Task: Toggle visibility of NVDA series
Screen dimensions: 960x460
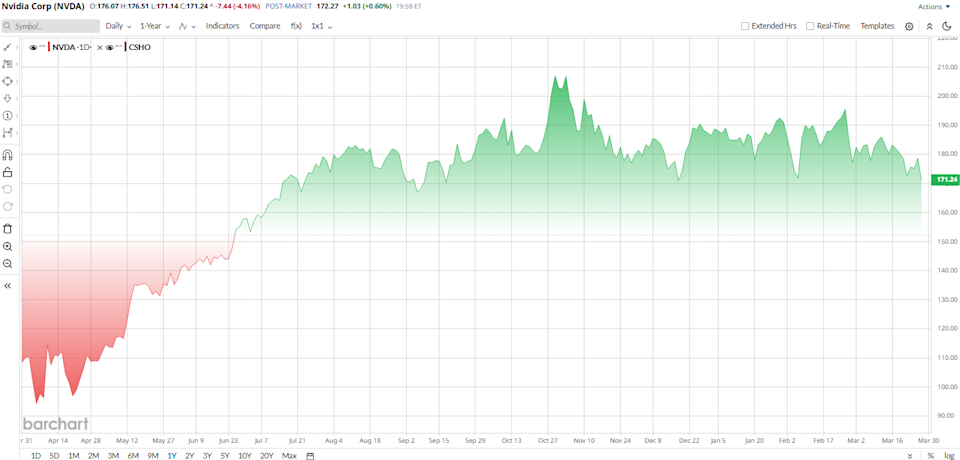Action: 33,47
